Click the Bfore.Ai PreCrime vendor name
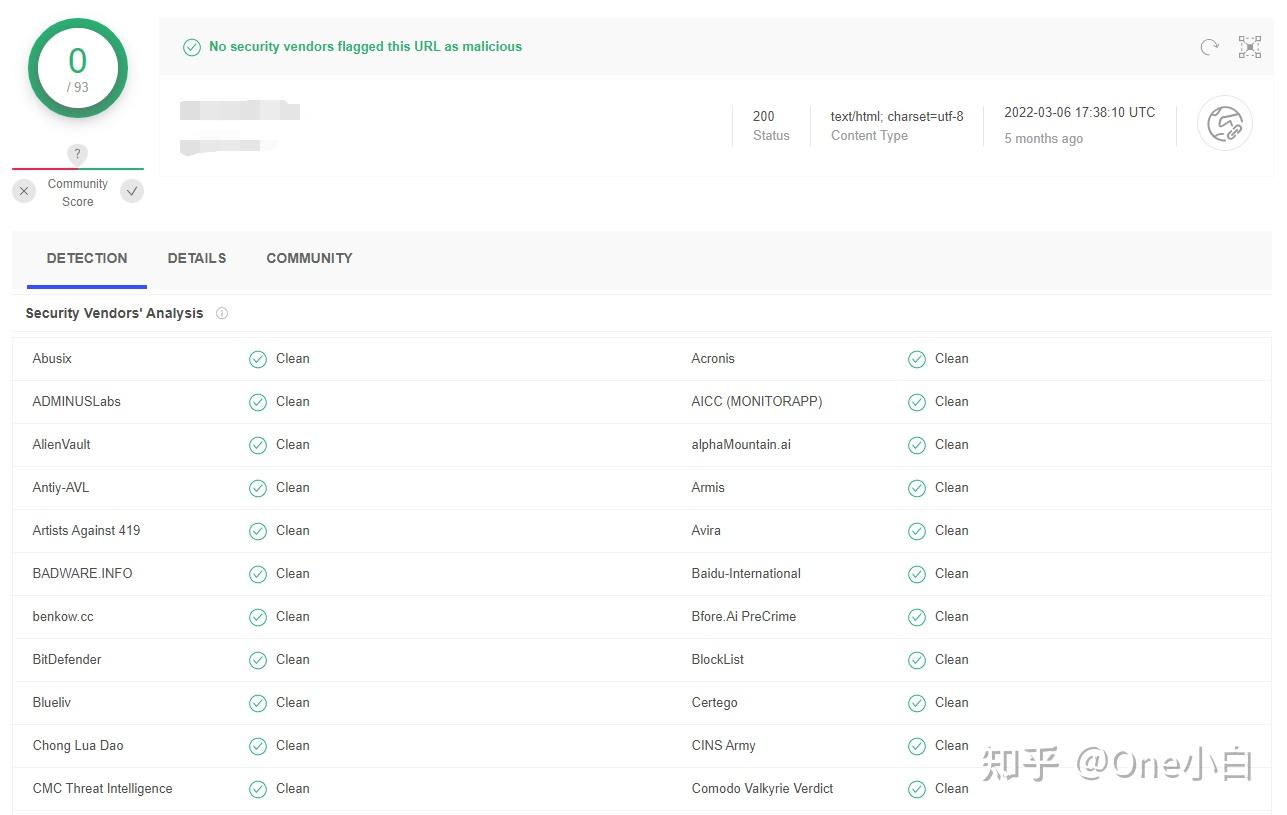Screen dimensions: 1287x815 (x=744, y=616)
